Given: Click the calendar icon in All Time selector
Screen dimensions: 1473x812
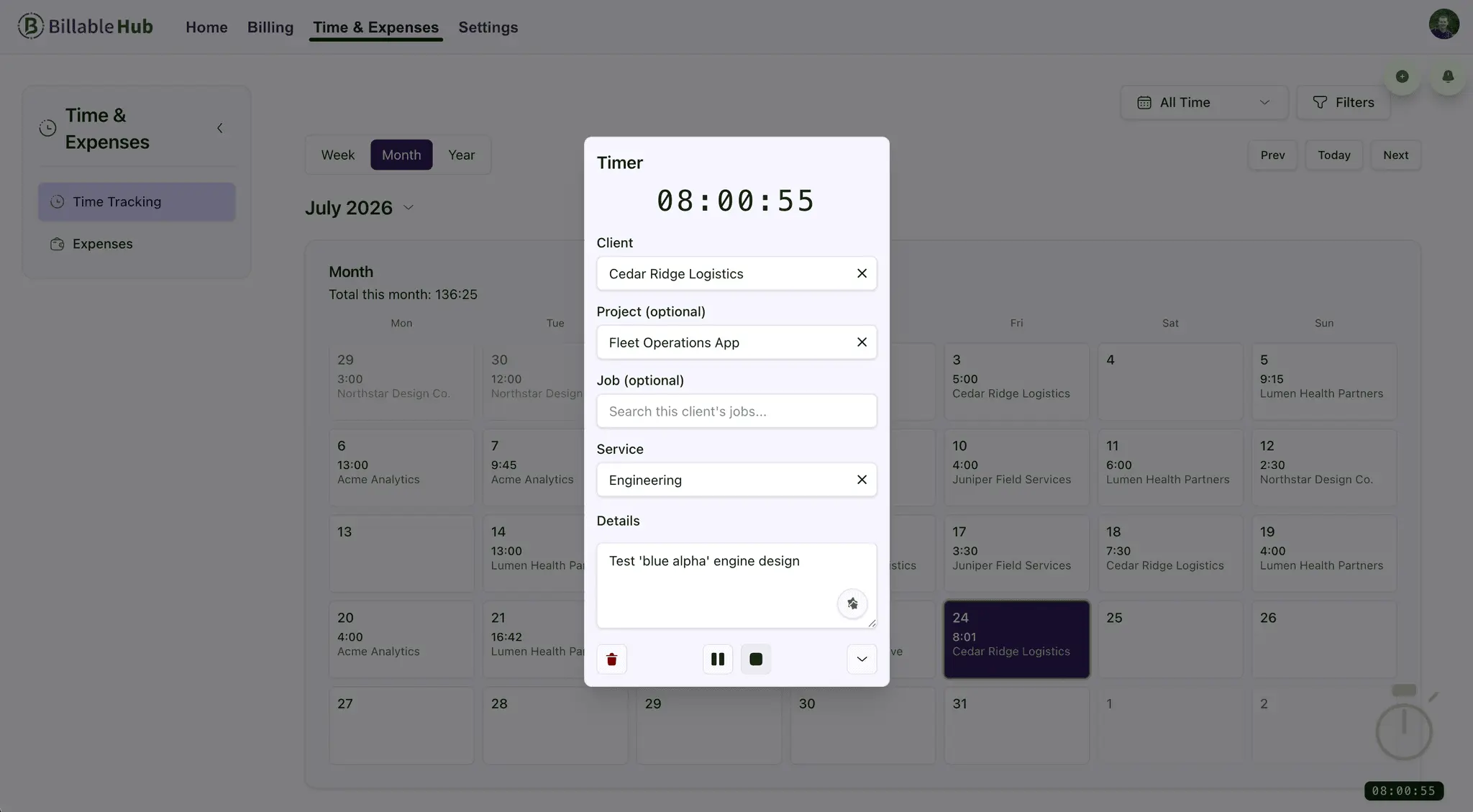Looking at the screenshot, I should [x=1144, y=103].
